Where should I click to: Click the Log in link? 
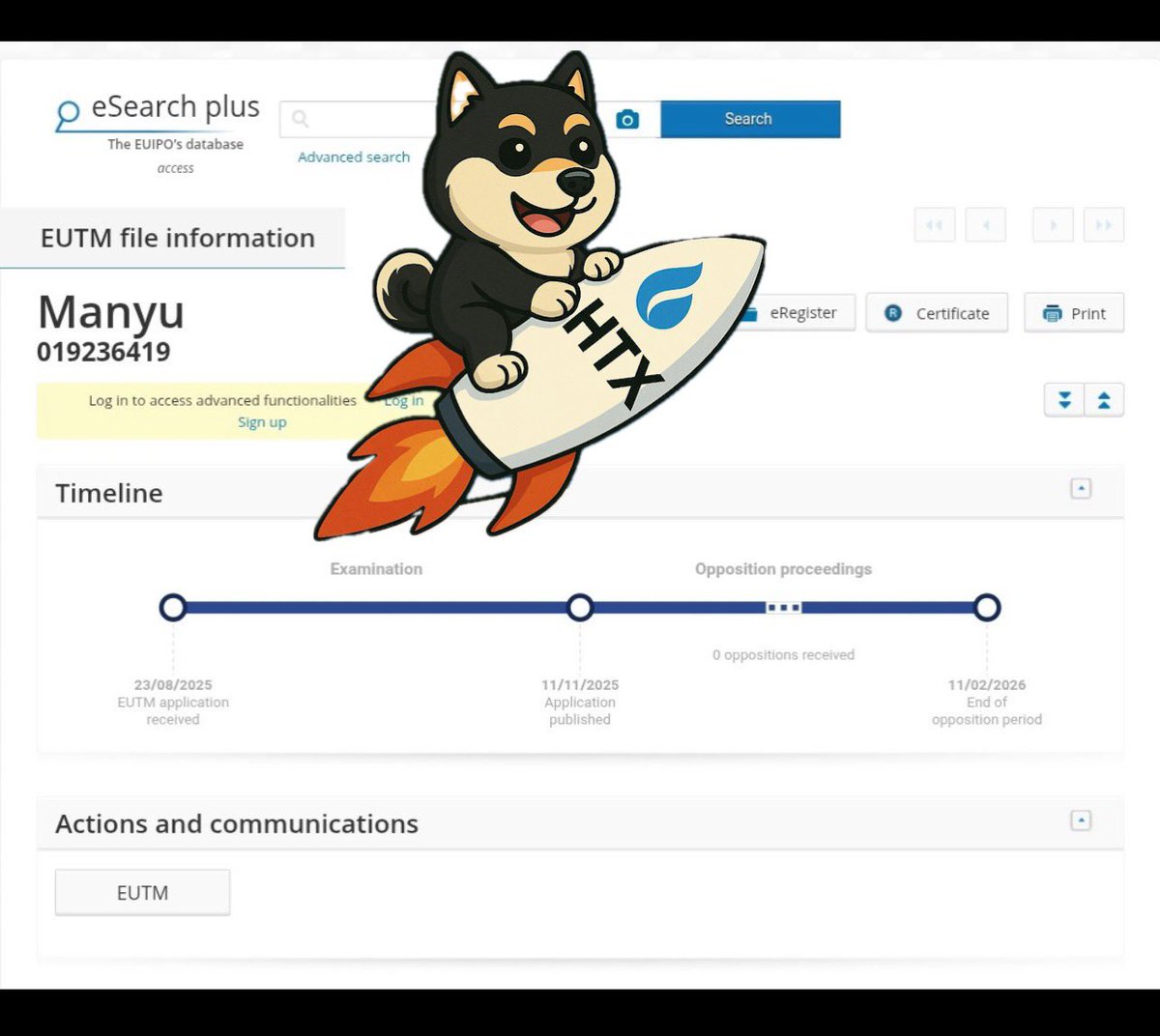click(x=404, y=400)
